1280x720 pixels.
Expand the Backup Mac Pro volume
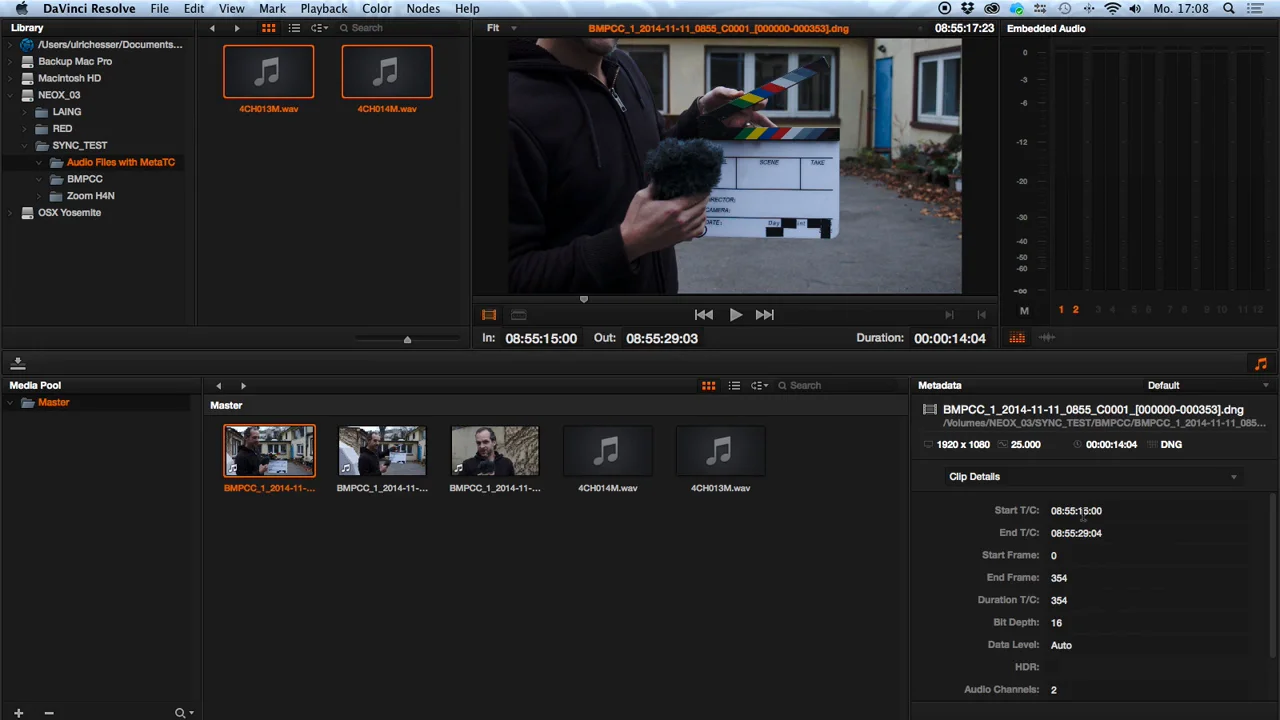click(10, 61)
